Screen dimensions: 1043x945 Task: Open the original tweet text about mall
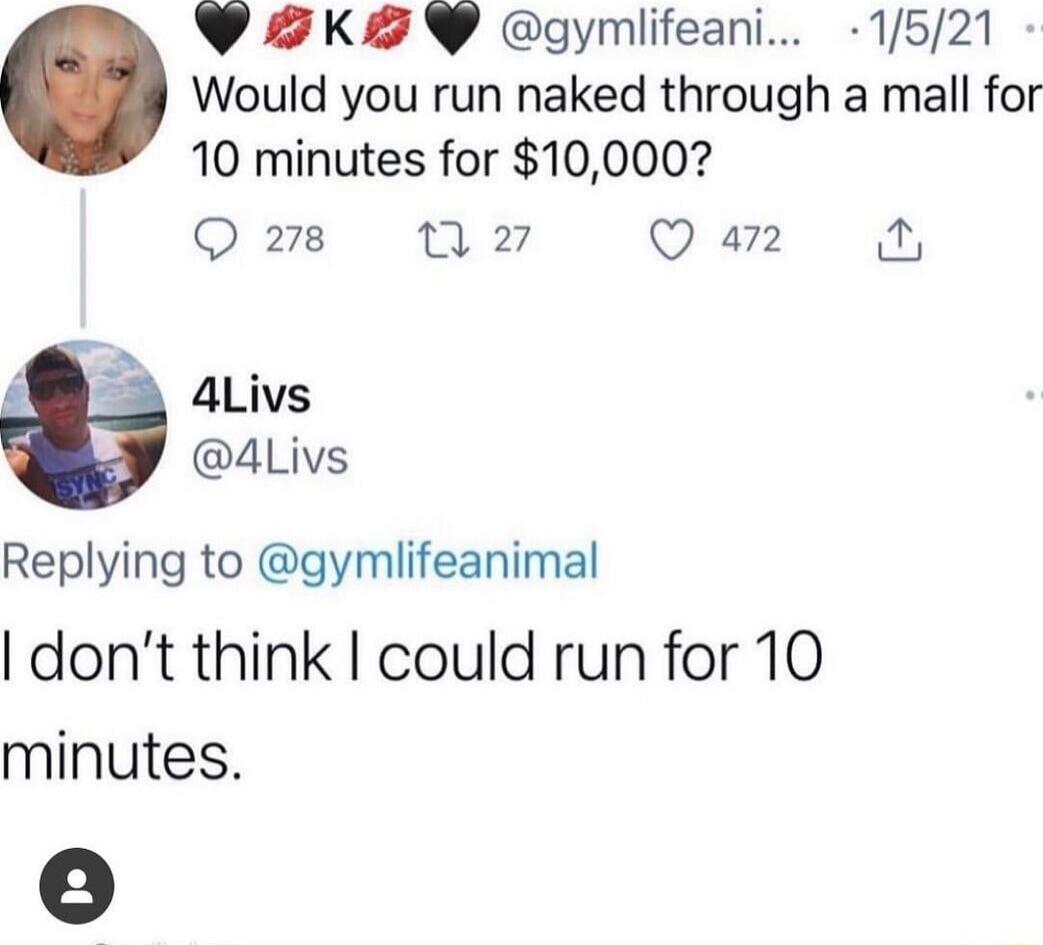pos(615,128)
